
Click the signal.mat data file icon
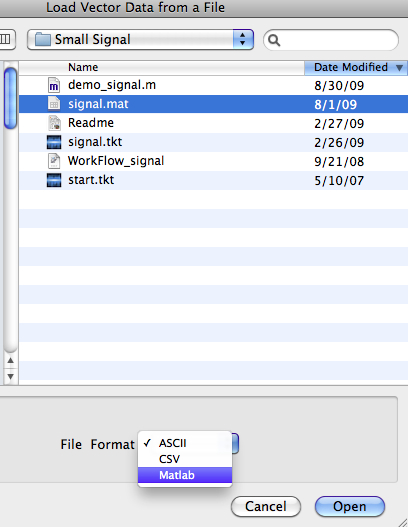pyautogui.click(x=54, y=104)
